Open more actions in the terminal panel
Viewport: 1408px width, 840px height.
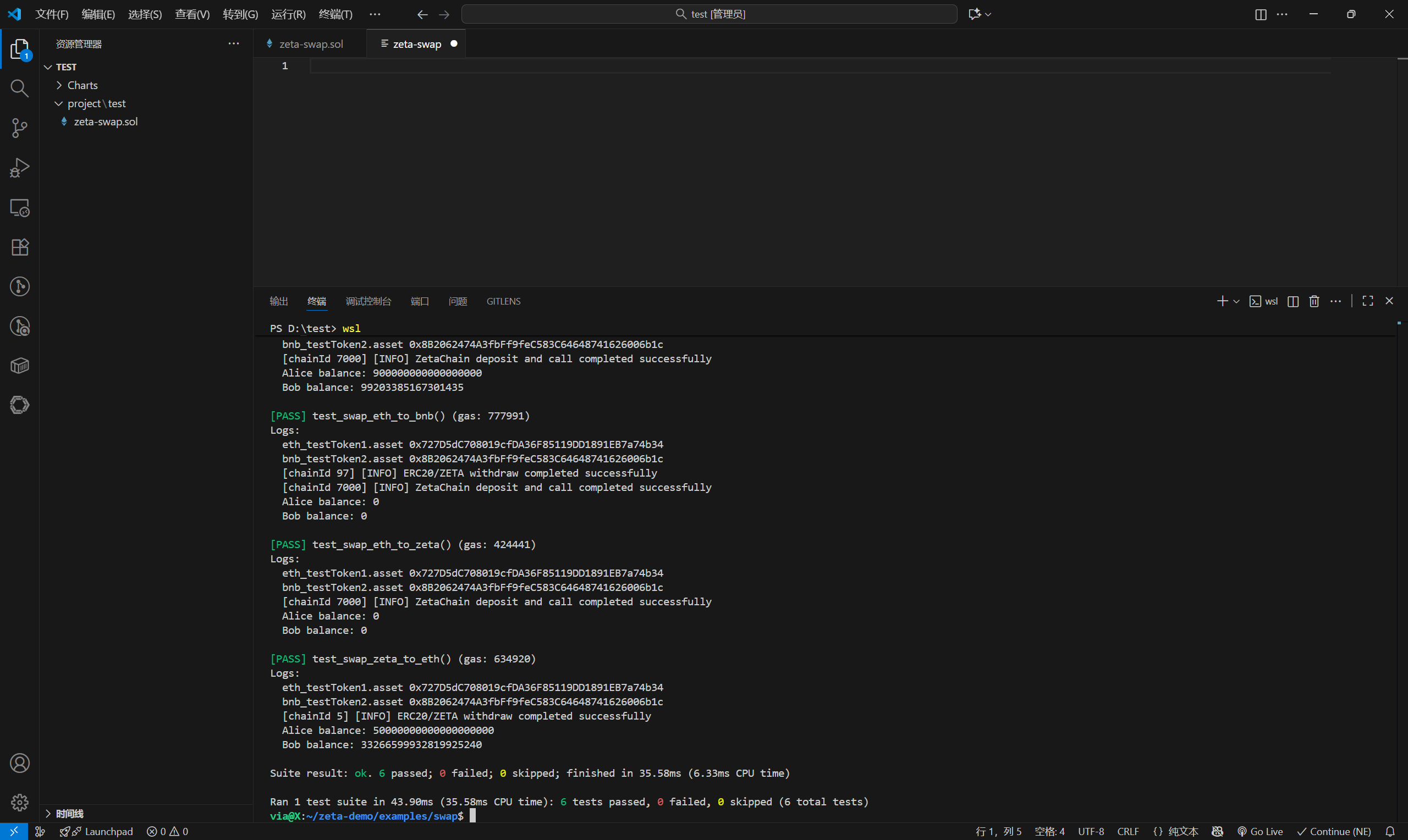tap(1335, 301)
